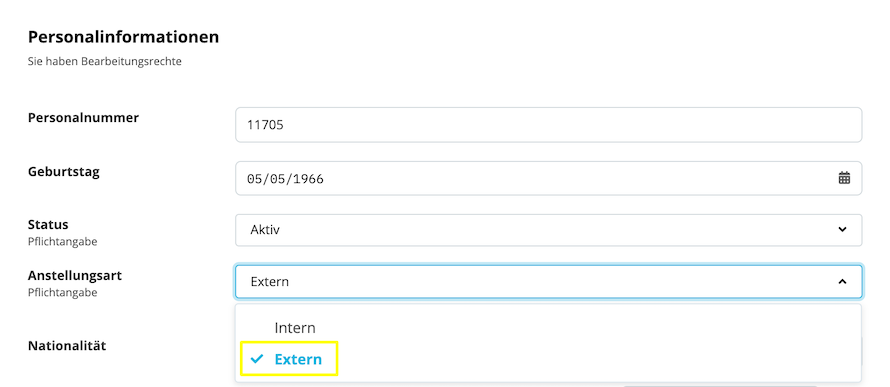The height and width of the screenshot is (387, 890).
Task: Click the checkmark next to Extern
Action: coord(257,359)
